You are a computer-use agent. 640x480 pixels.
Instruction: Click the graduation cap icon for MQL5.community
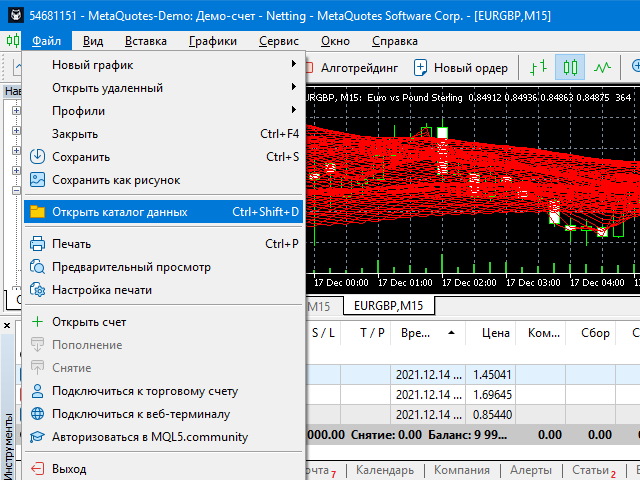(x=37, y=437)
